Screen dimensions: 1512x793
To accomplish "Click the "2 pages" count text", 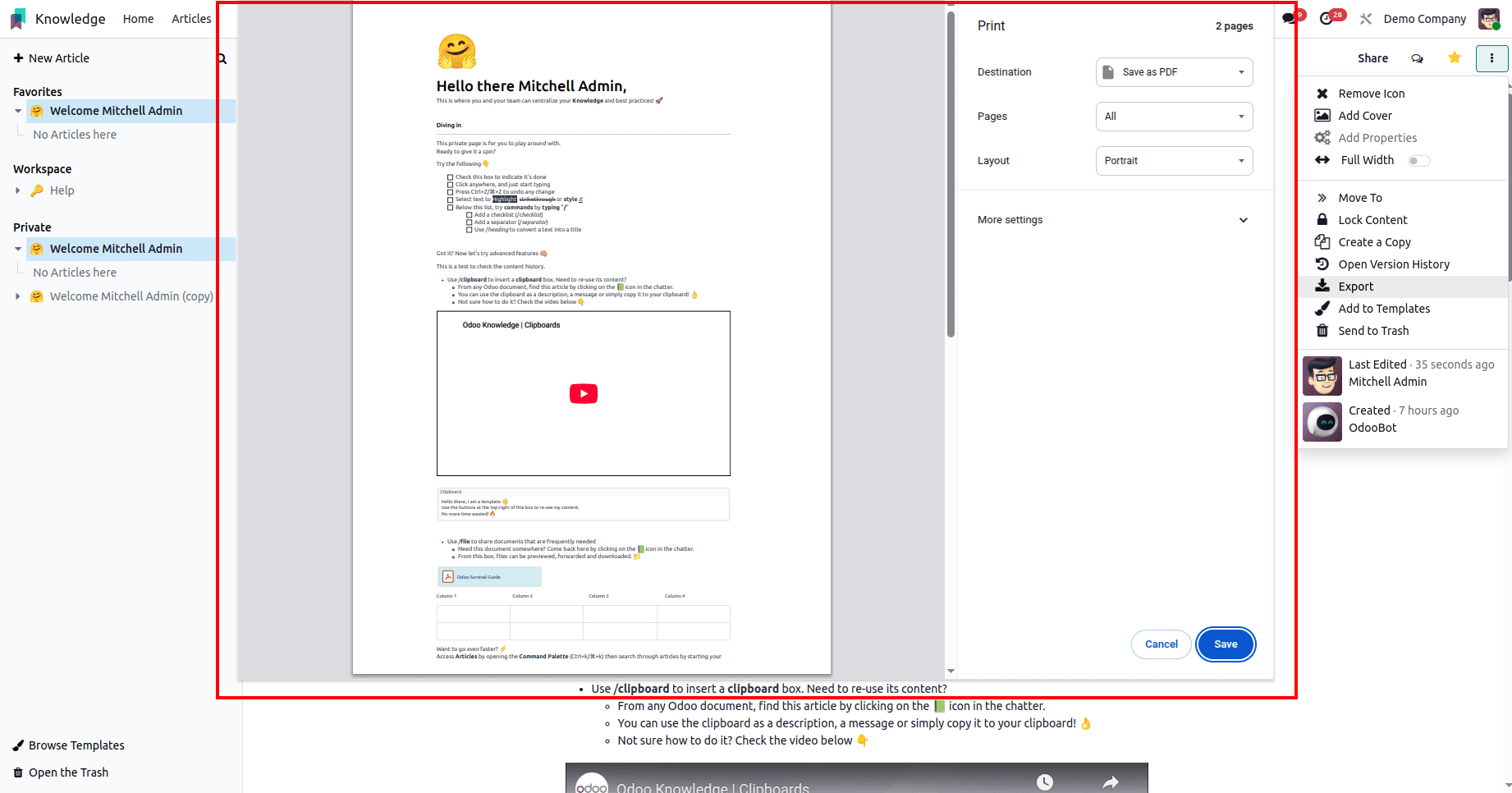I will click(x=1235, y=26).
